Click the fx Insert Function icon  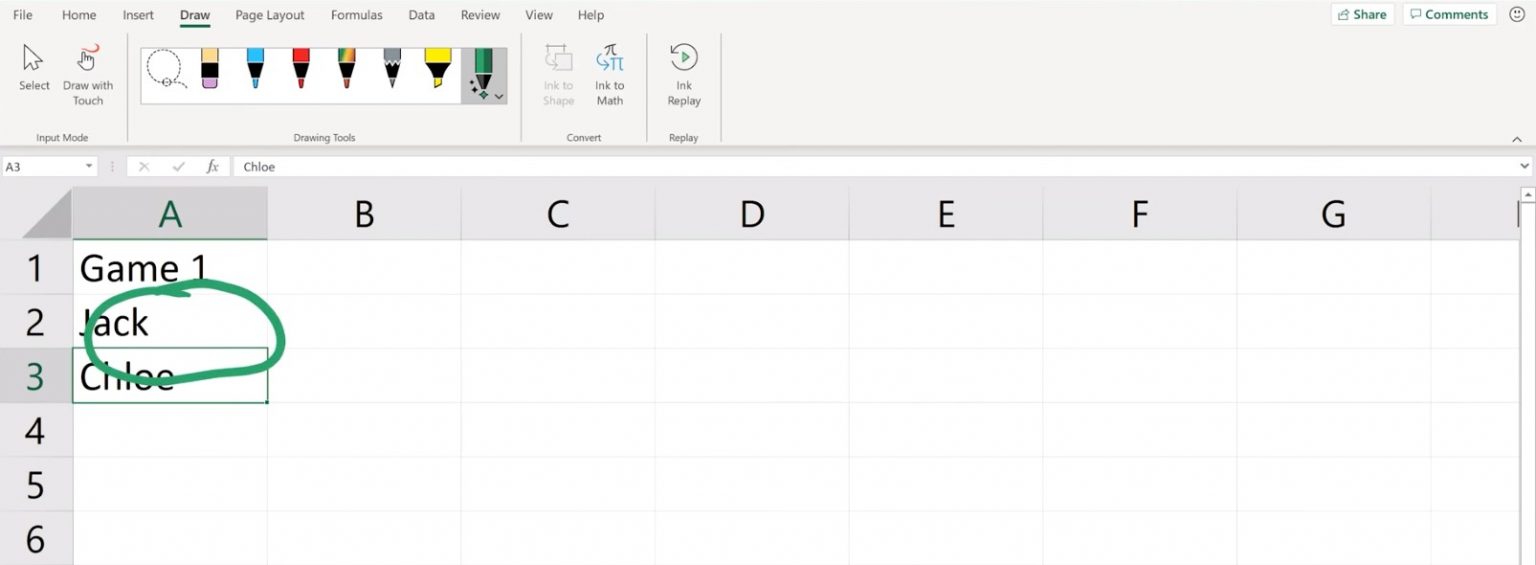(x=212, y=167)
